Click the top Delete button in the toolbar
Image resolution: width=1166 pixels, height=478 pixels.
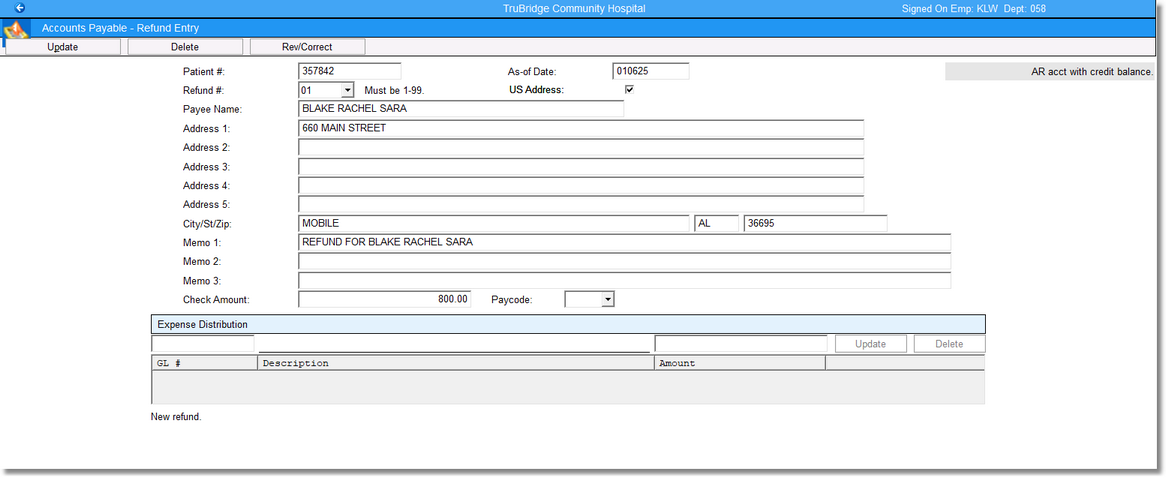(x=185, y=47)
